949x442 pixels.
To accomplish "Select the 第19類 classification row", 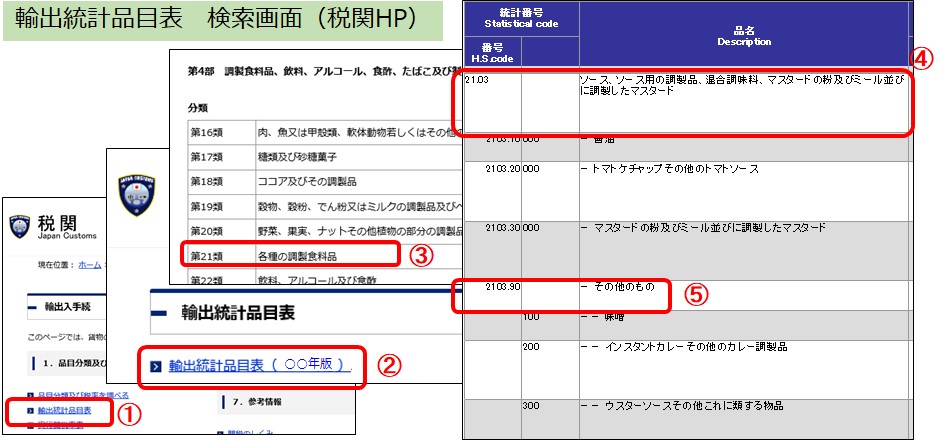I will click(320, 207).
